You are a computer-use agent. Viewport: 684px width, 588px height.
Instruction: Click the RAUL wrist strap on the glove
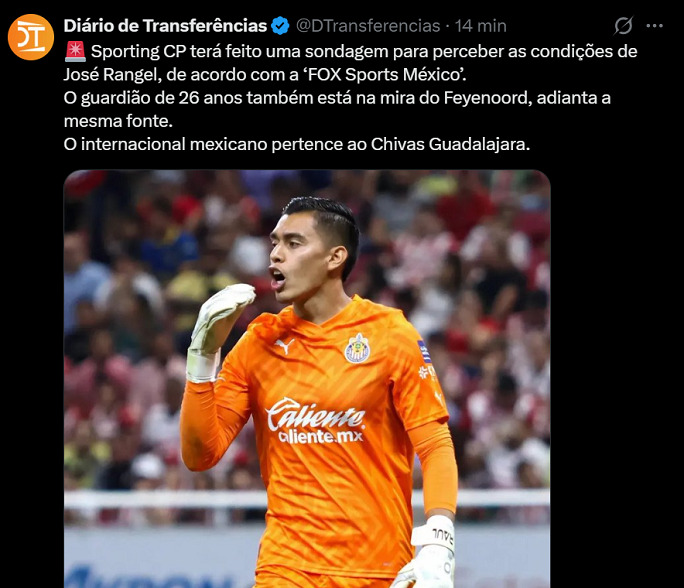(434, 533)
